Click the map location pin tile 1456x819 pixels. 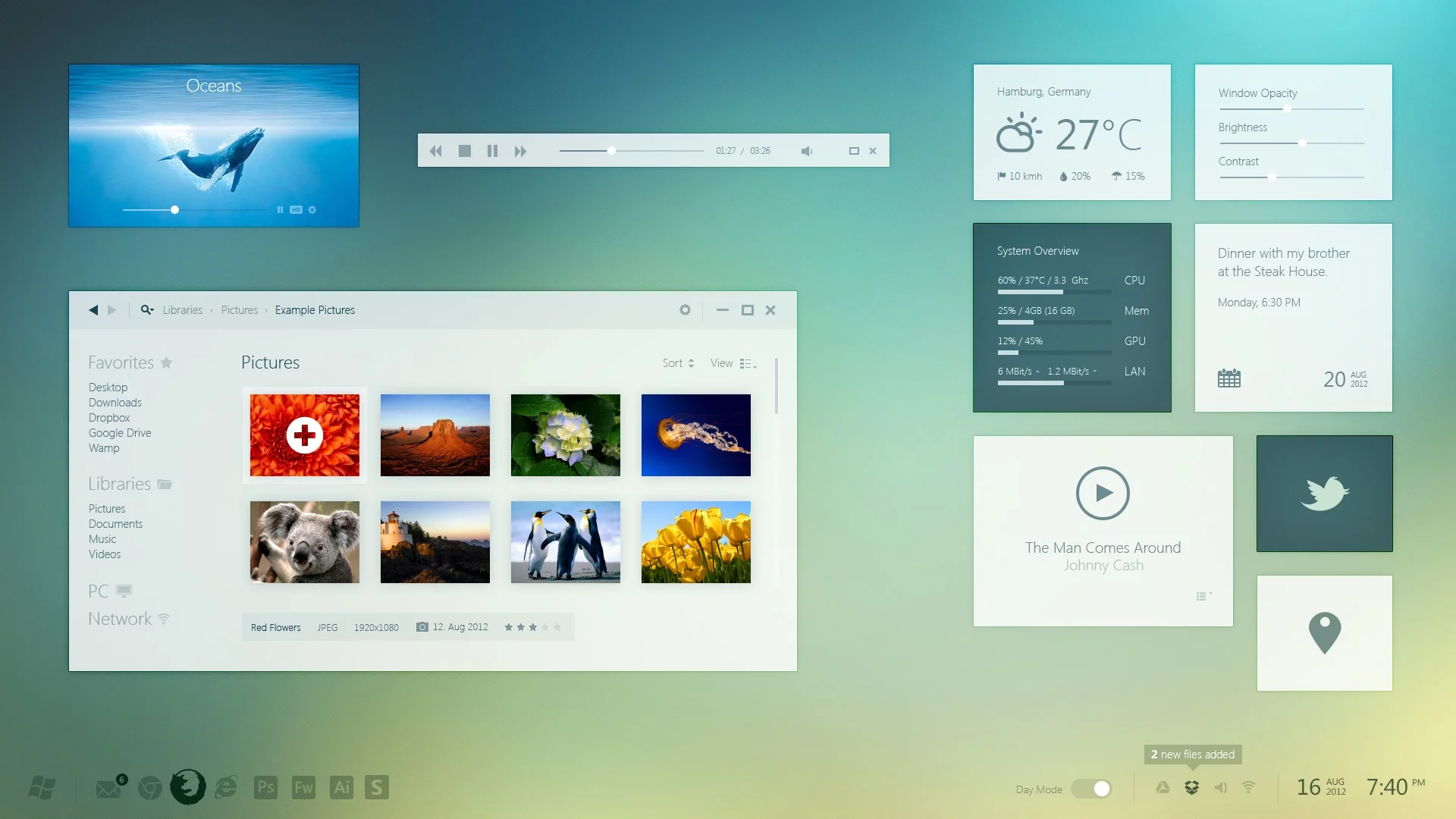point(1324,632)
